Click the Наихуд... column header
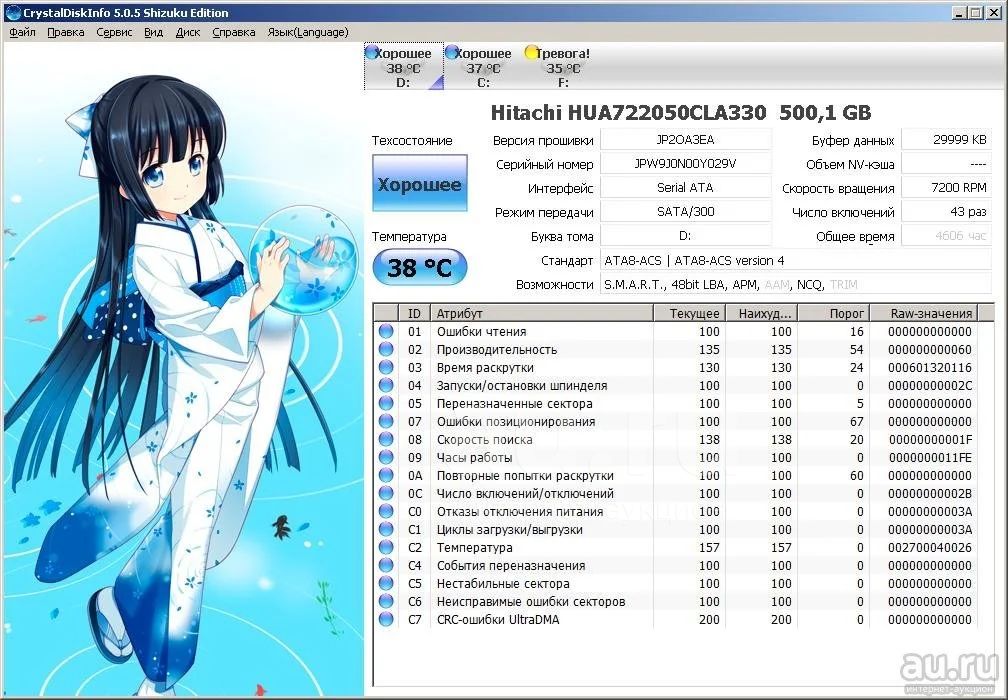 click(762, 313)
